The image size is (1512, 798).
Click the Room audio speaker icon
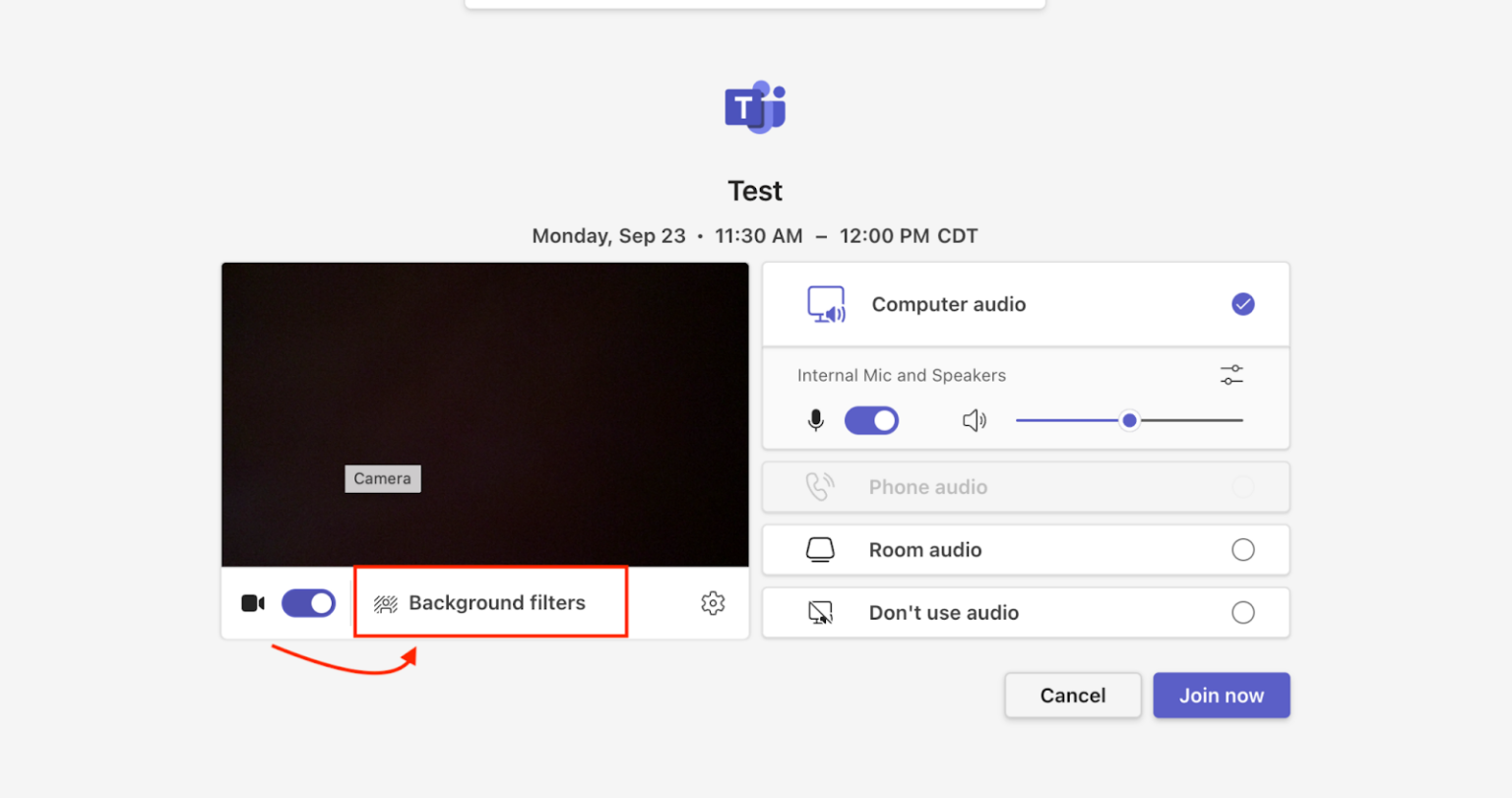(x=821, y=549)
